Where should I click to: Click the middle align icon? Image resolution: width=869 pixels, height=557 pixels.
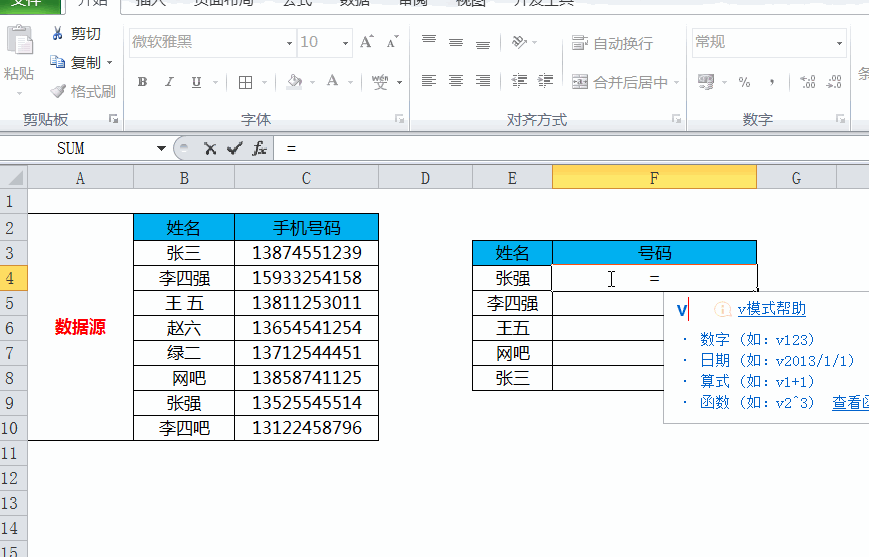[x=456, y=42]
